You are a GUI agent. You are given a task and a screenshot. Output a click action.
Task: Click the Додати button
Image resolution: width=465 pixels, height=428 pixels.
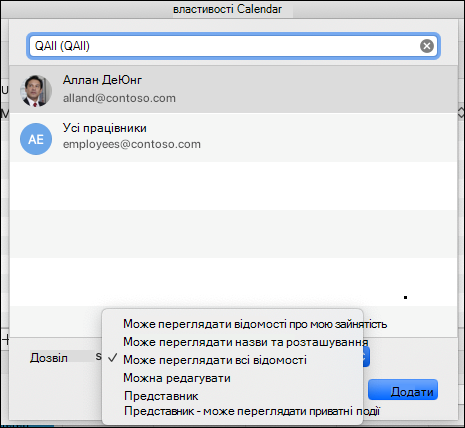click(403, 390)
